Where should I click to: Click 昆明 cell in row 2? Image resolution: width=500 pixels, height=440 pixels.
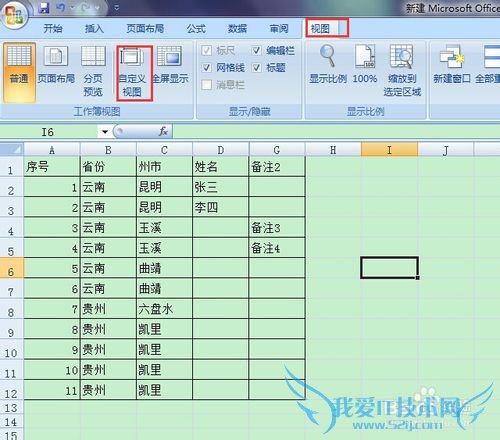point(164,187)
